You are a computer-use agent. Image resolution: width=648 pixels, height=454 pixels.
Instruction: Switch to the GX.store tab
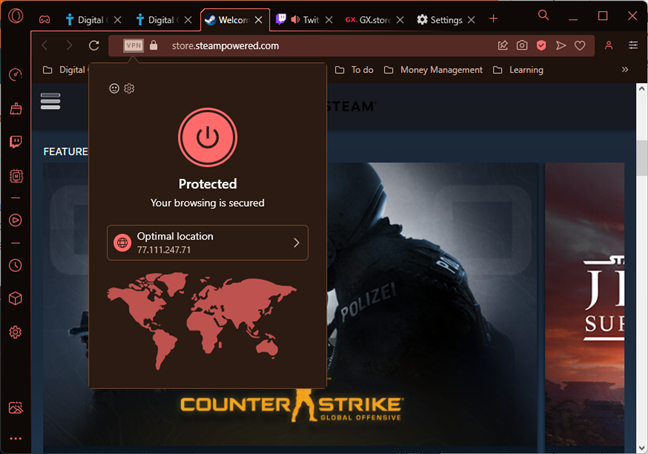(x=369, y=20)
